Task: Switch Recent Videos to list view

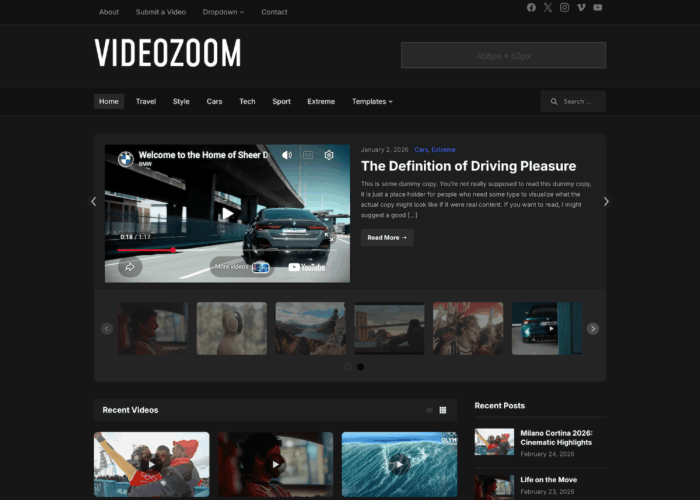Action: pos(430,410)
